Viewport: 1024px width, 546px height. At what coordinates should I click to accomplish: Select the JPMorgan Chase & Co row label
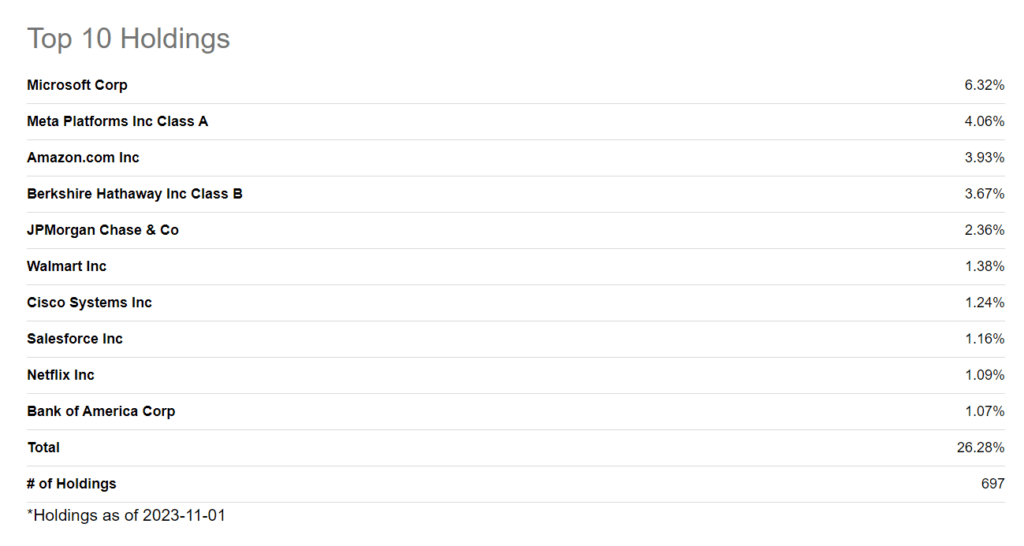102,230
